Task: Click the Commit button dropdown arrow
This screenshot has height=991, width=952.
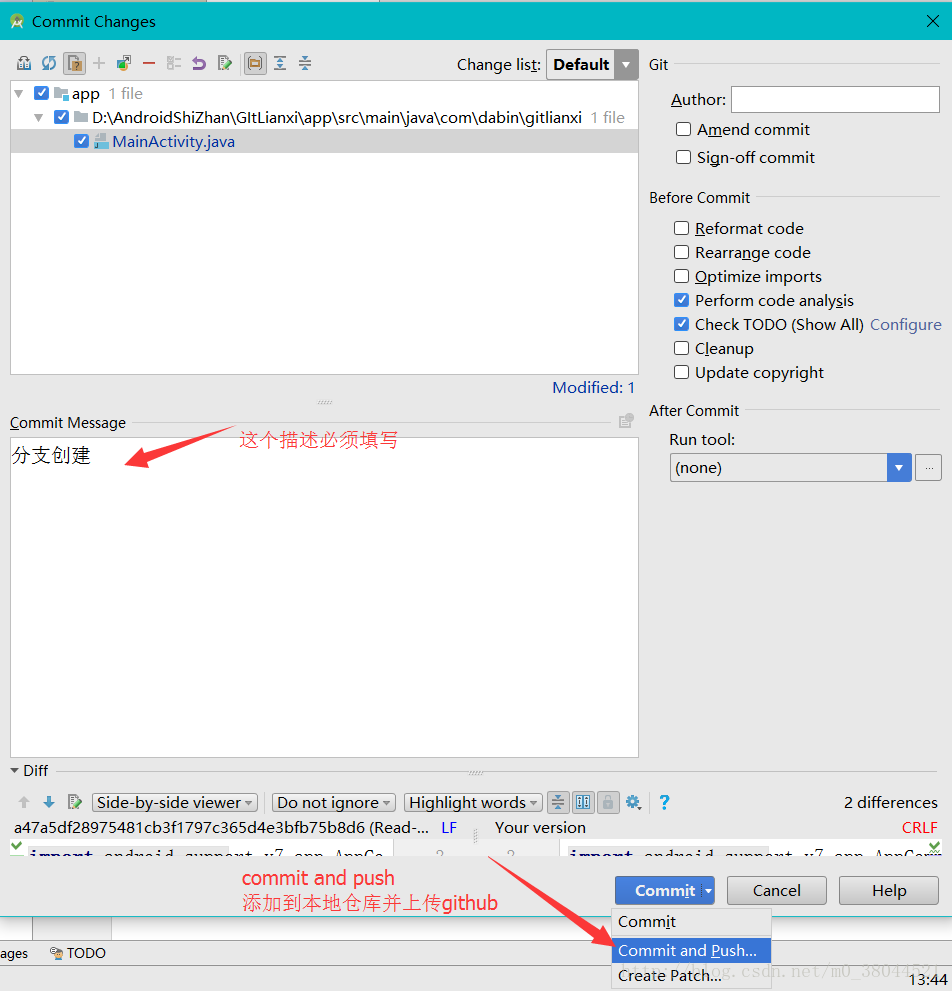Action: [709, 891]
